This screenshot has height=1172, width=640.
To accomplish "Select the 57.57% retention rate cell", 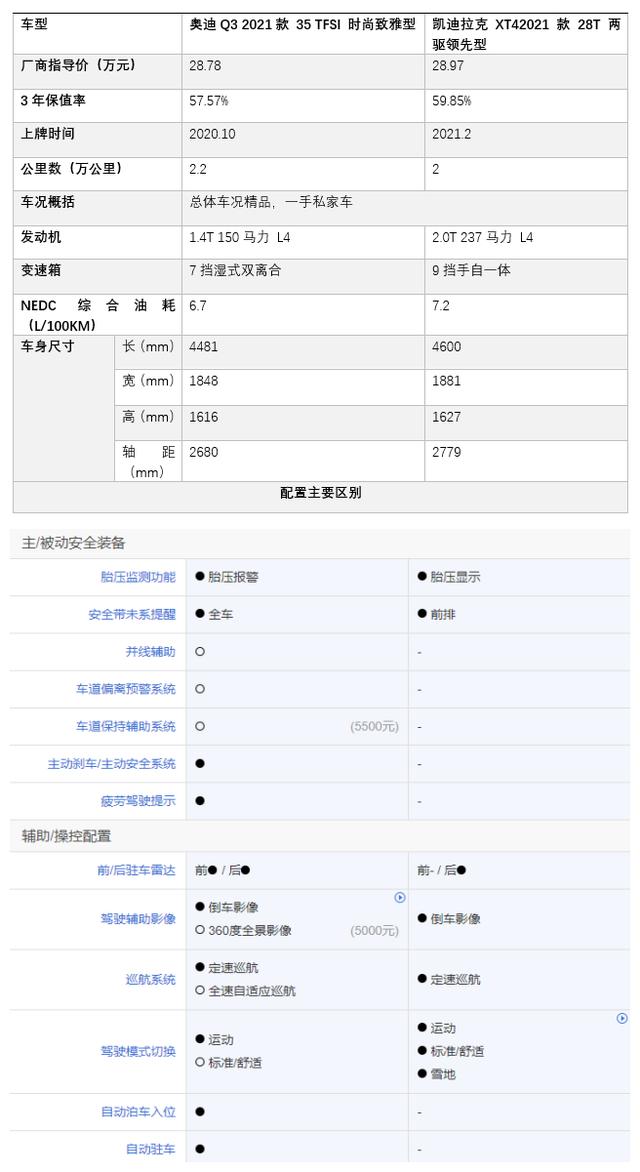I will [x=303, y=106].
